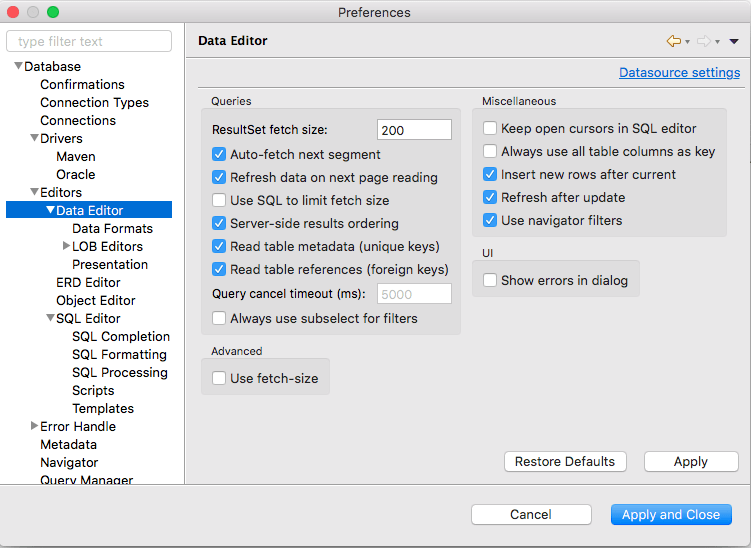
Task: Click the forward navigation arrow icon
Action: pyautogui.click(x=704, y=41)
